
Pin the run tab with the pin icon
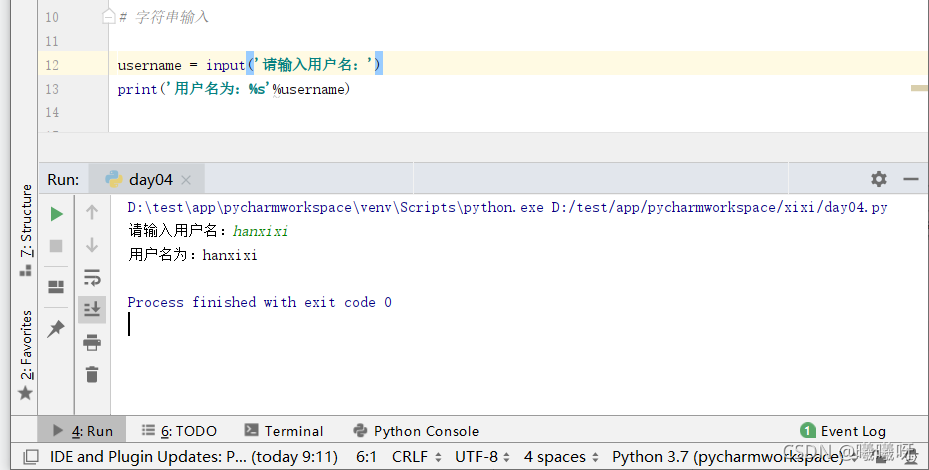56,328
